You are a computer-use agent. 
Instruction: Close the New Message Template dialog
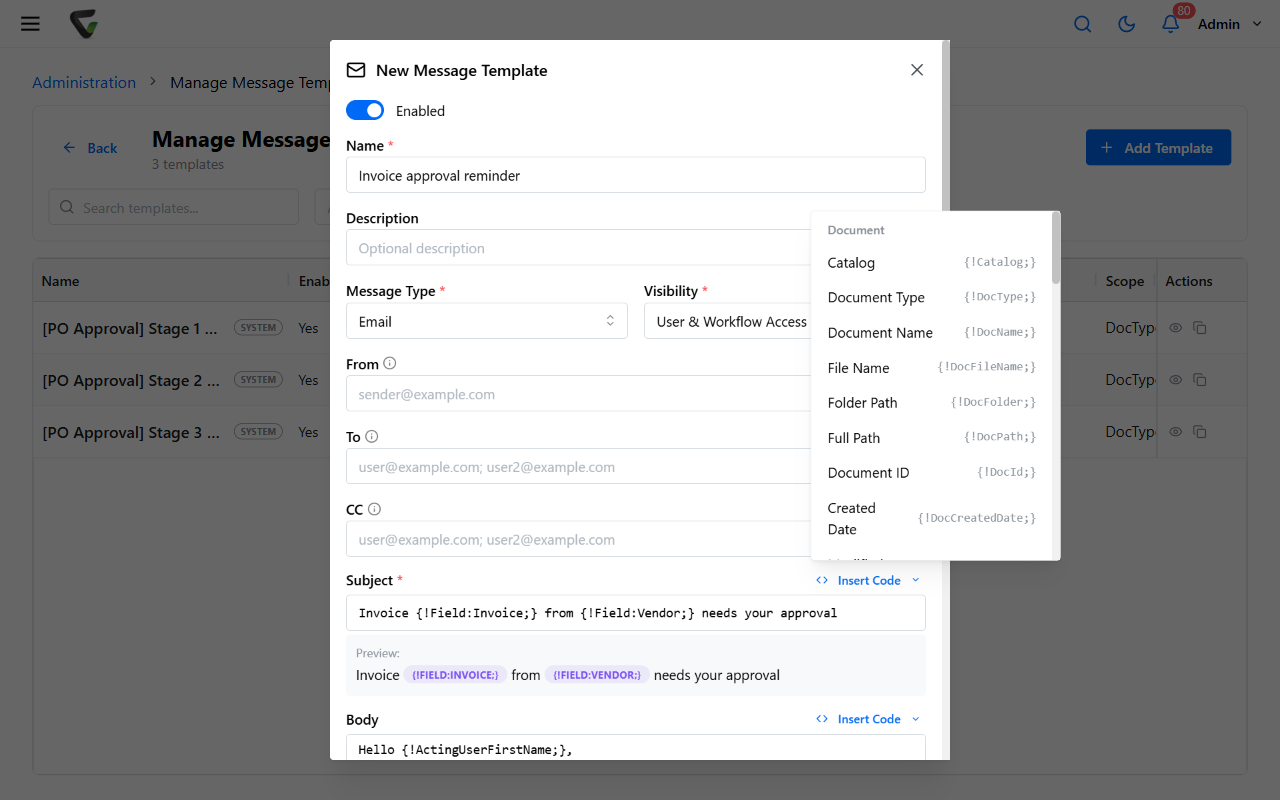917,70
